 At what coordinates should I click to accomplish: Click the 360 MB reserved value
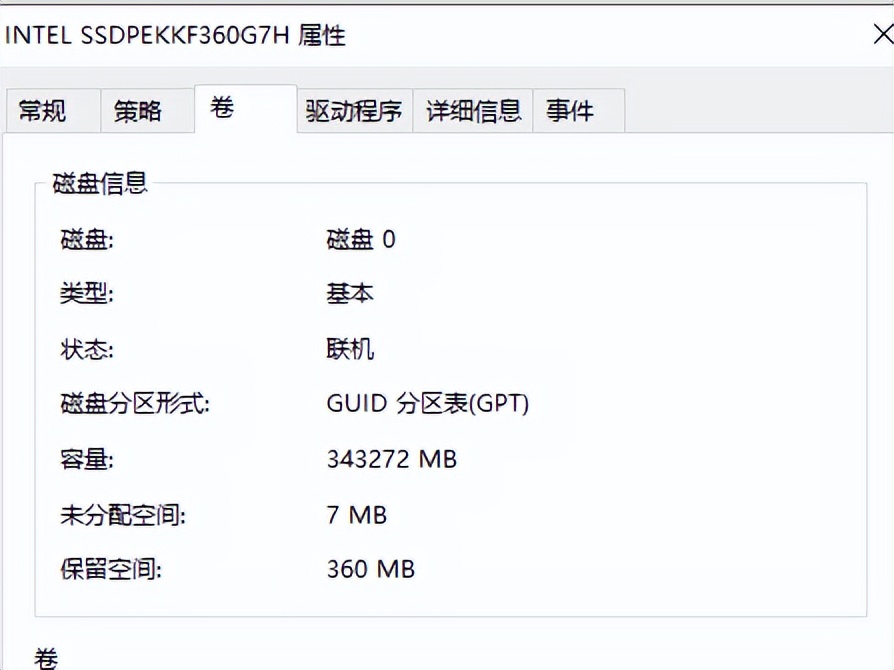[x=371, y=569]
